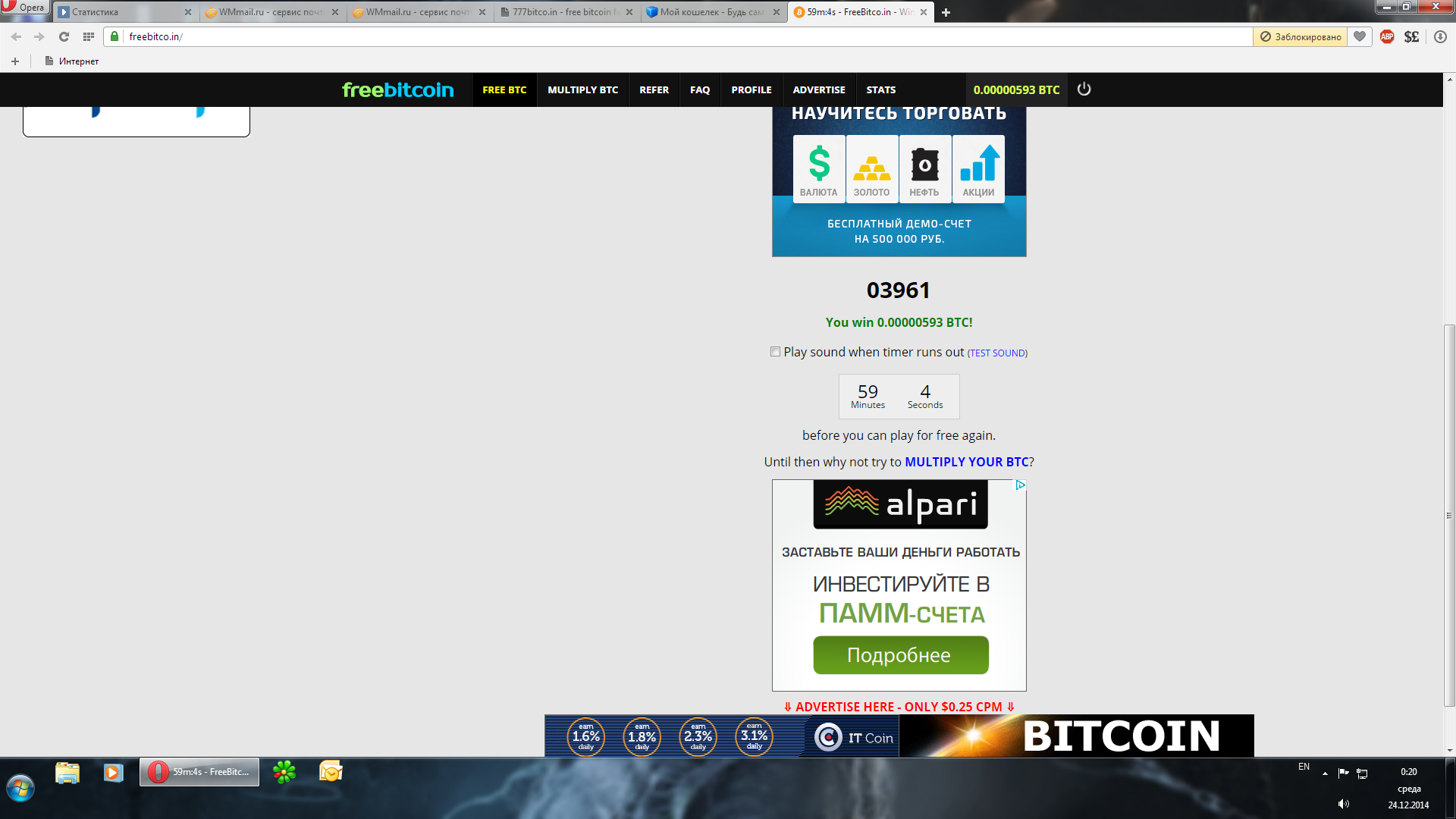This screenshot has width=1456, height=819.
Task: Click the alpari logo in the ad
Action: click(900, 504)
